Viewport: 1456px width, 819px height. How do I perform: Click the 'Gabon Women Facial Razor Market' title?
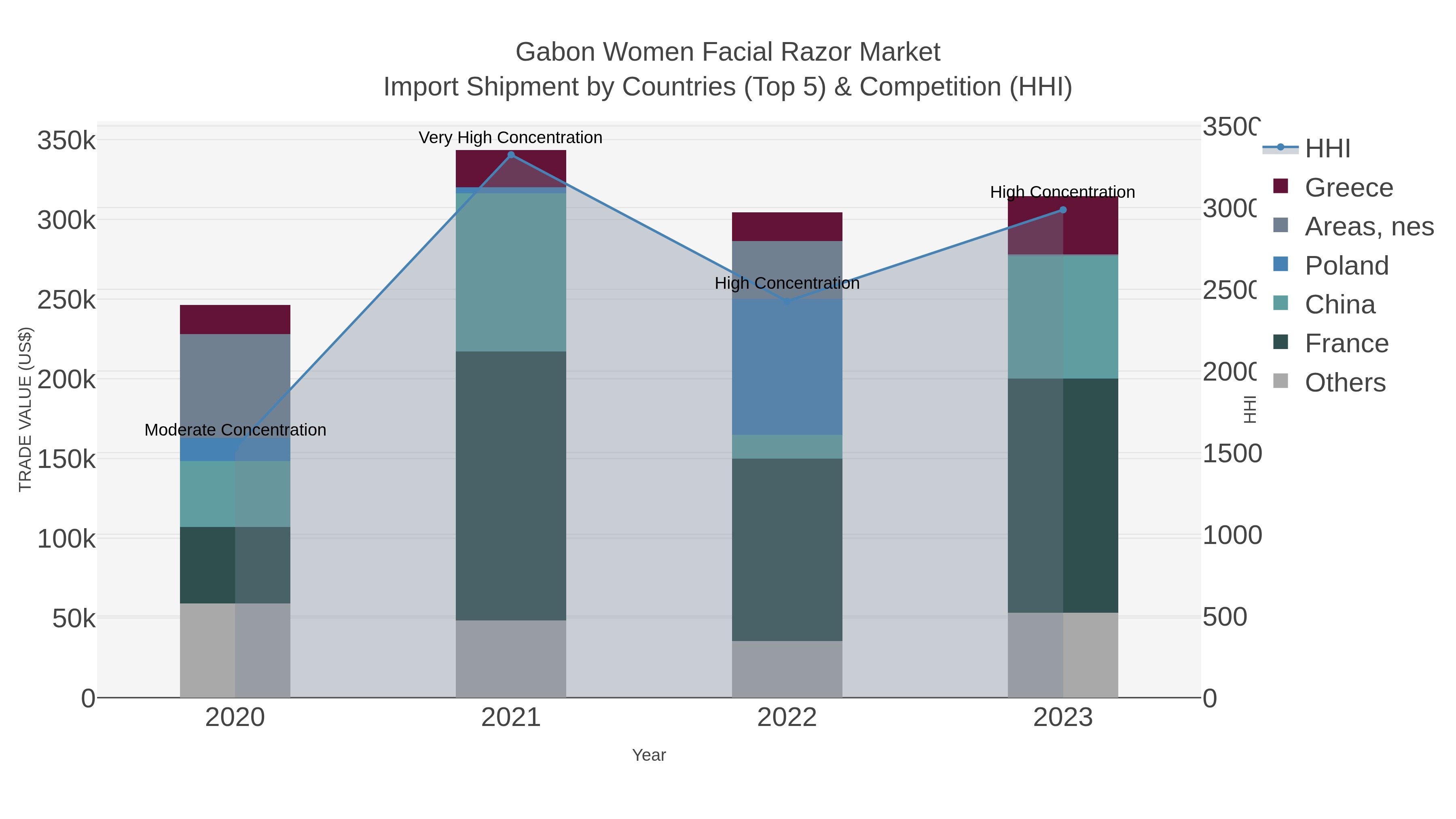728,52
